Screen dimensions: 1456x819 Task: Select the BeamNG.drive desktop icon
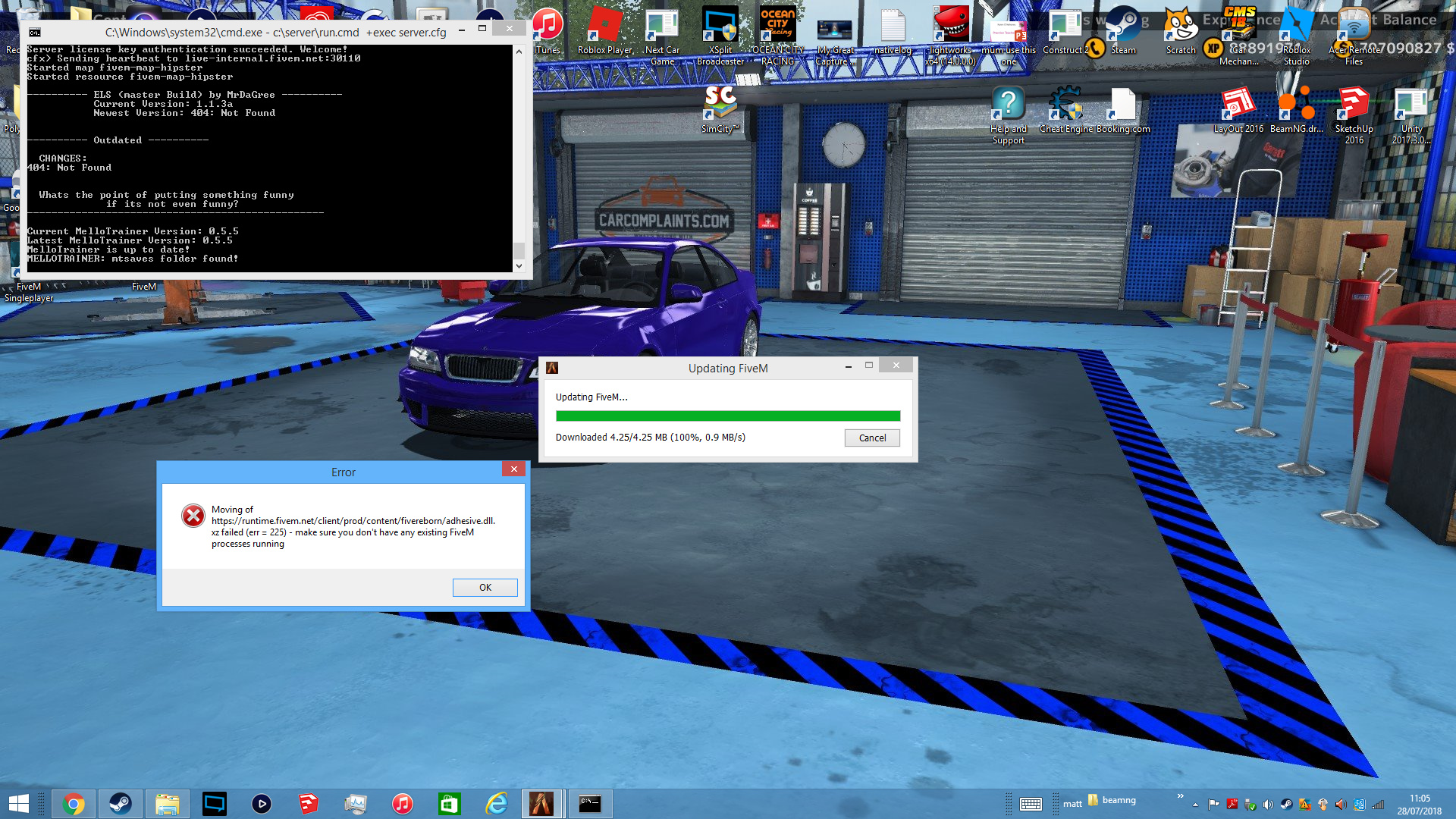click(1296, 111)
